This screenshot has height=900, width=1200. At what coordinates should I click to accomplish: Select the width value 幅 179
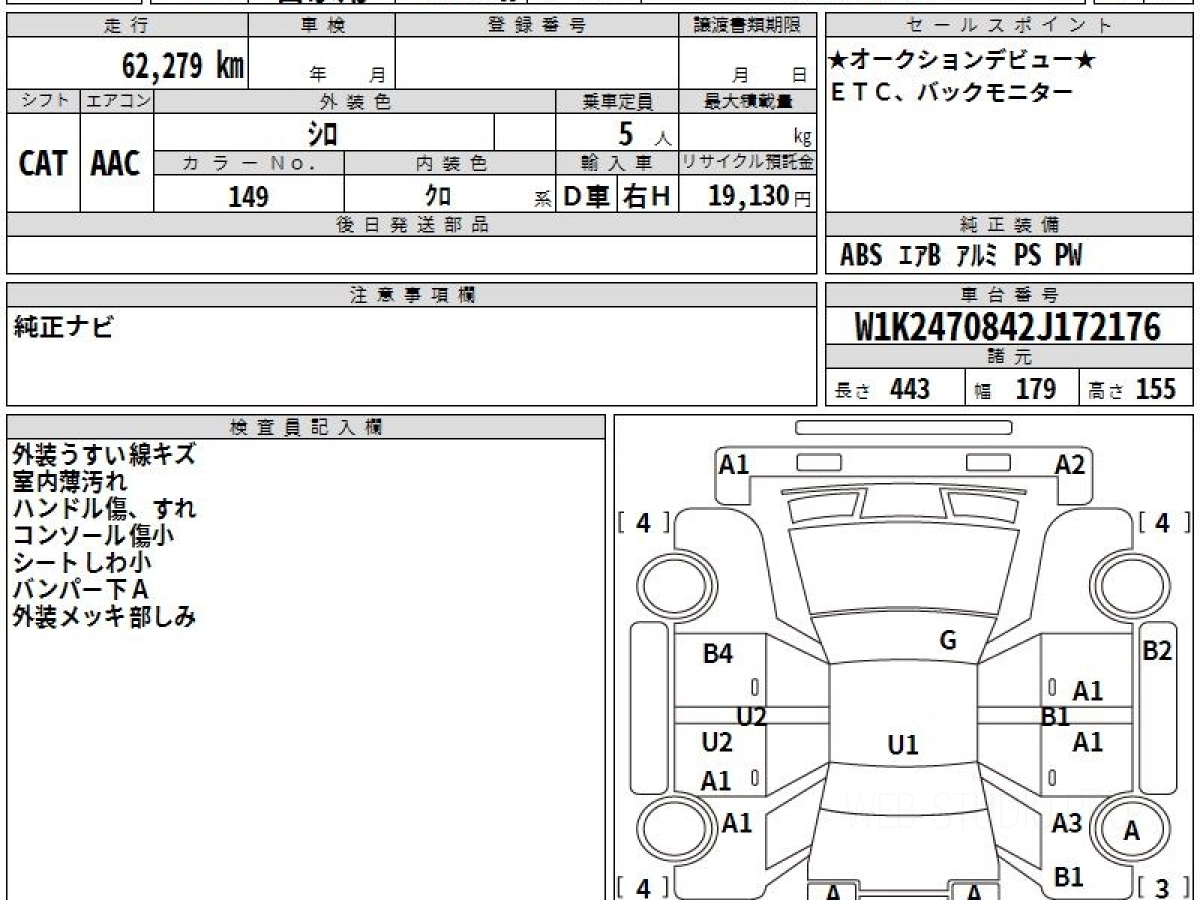point(1016,389)
